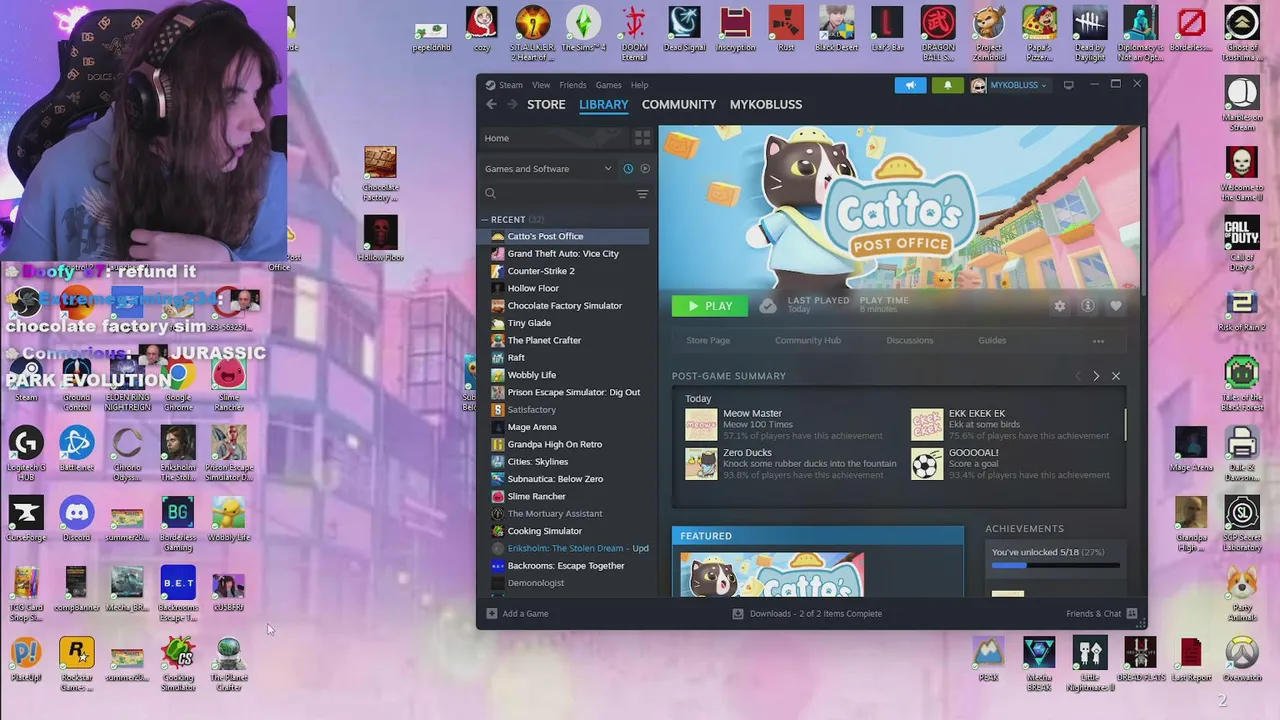Open the Meow Master achievement icon

click(701, 424)
